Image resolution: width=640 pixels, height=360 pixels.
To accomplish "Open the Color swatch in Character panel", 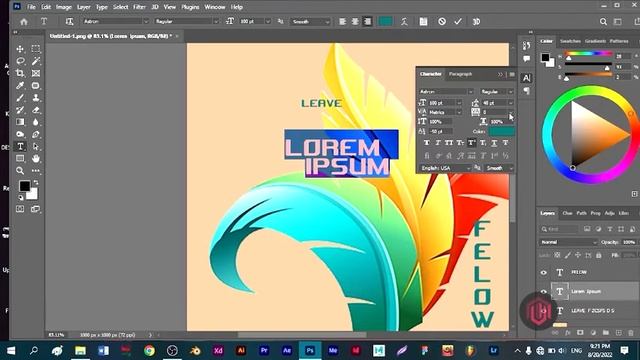I will (502, 131).
